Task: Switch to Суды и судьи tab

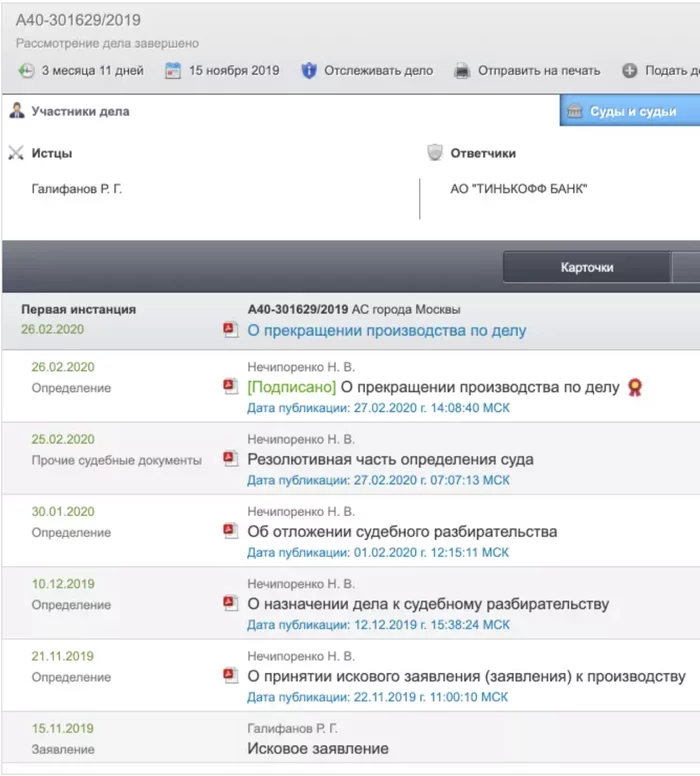Action: [632, 111]
